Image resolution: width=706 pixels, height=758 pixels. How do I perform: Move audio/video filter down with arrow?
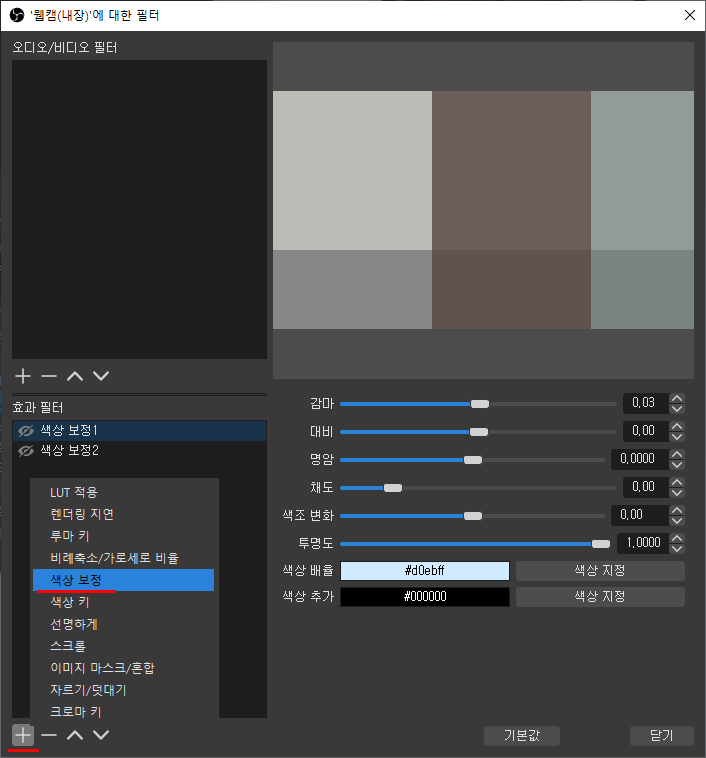[x=101, y=376]
